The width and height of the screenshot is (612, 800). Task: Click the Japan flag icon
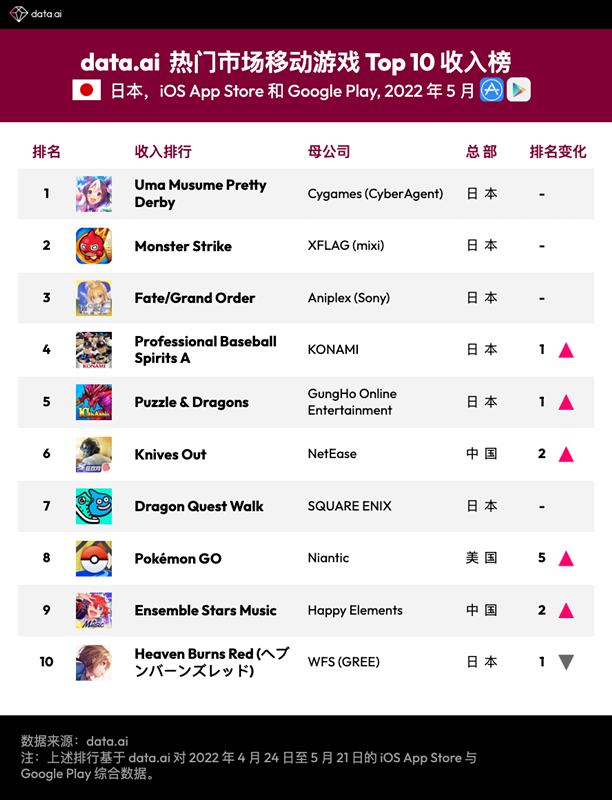88,90
